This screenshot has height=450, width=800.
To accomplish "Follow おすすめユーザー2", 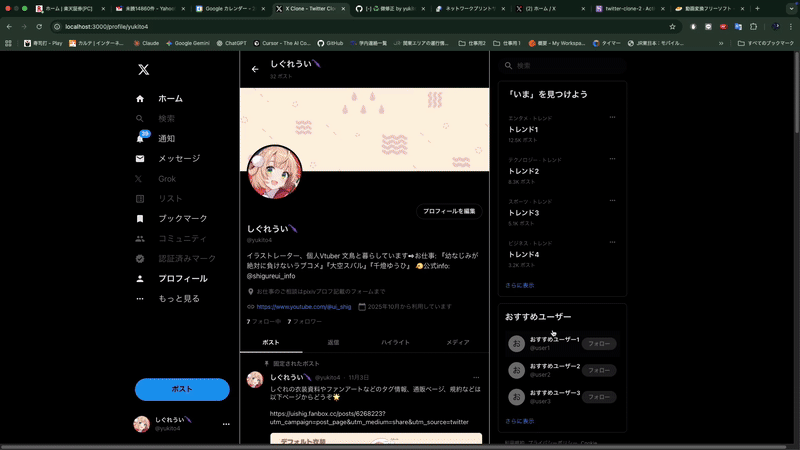I will click(599, 370).
